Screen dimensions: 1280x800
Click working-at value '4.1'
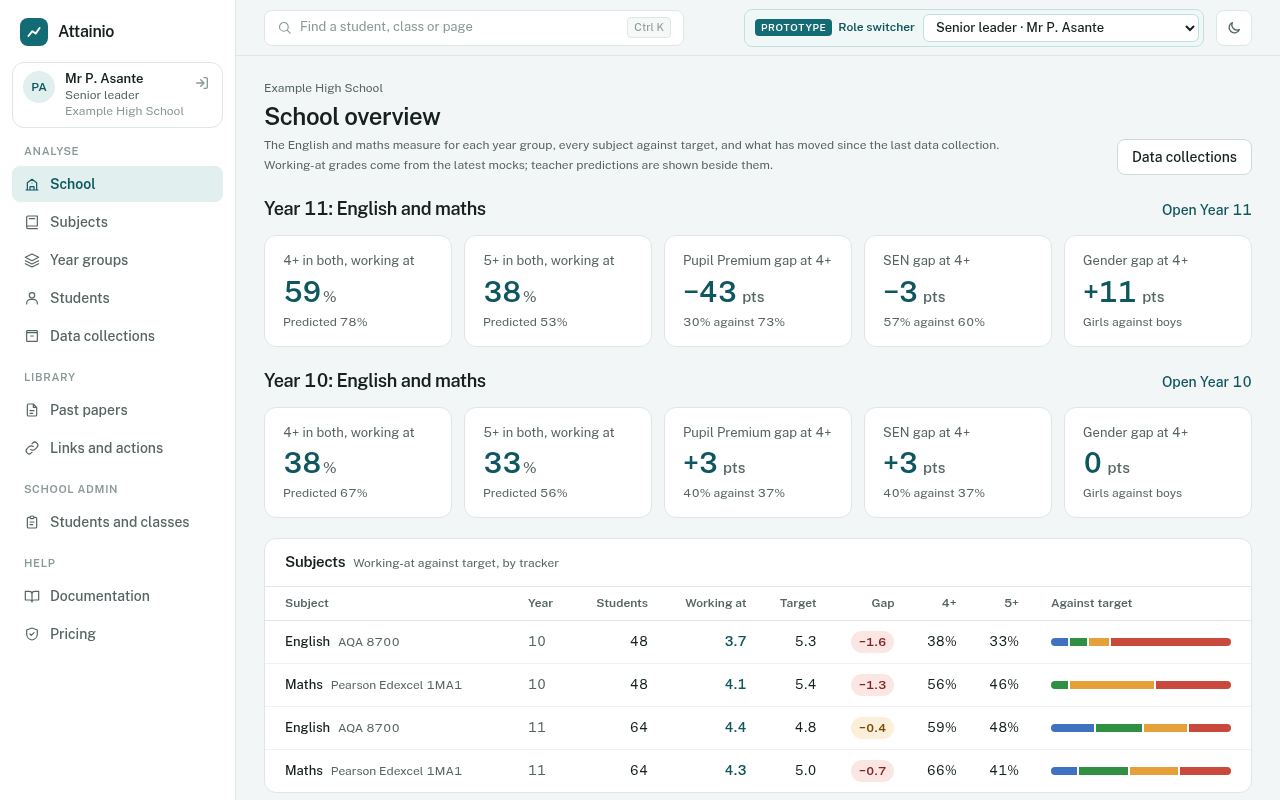[735, 685]
